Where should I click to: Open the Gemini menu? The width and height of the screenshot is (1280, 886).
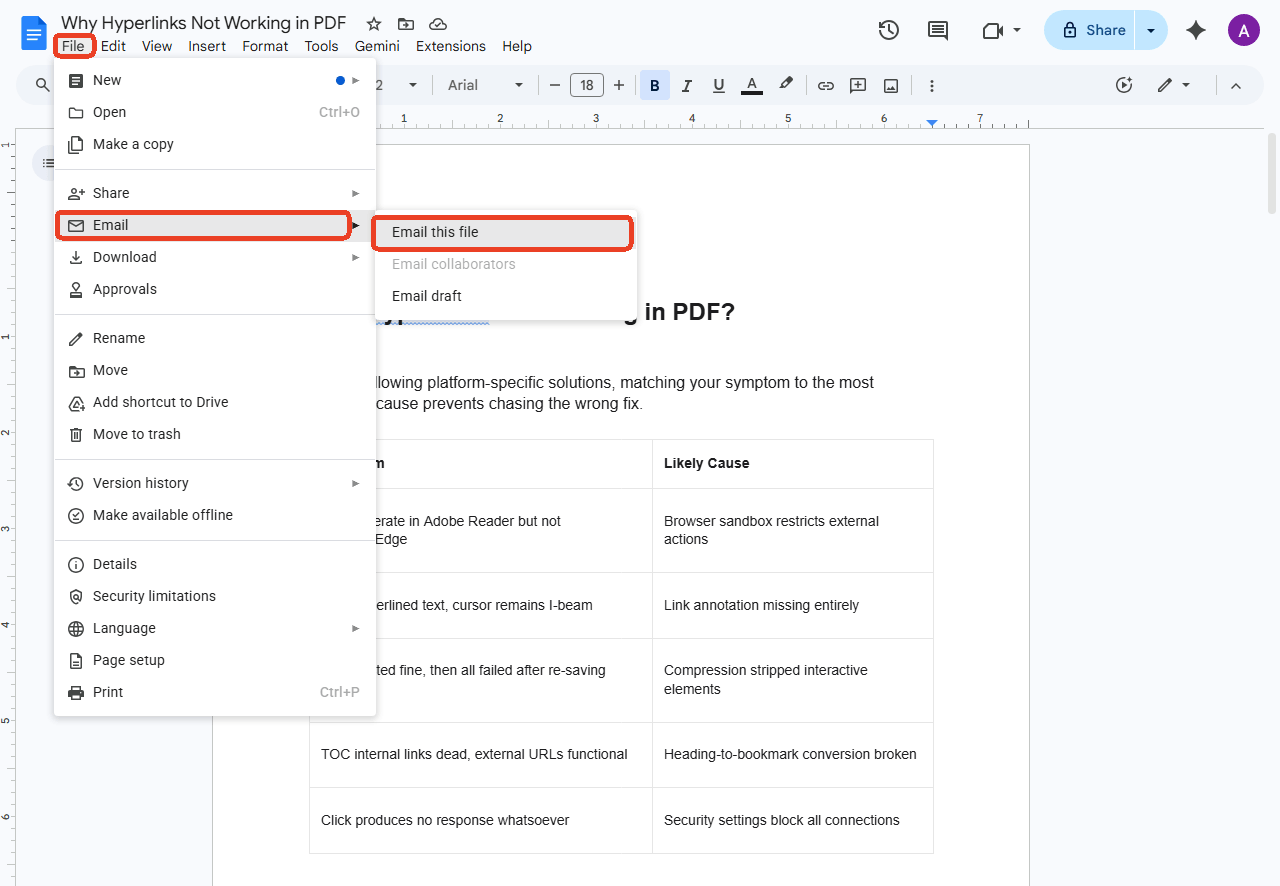click(x=377, y=46)
